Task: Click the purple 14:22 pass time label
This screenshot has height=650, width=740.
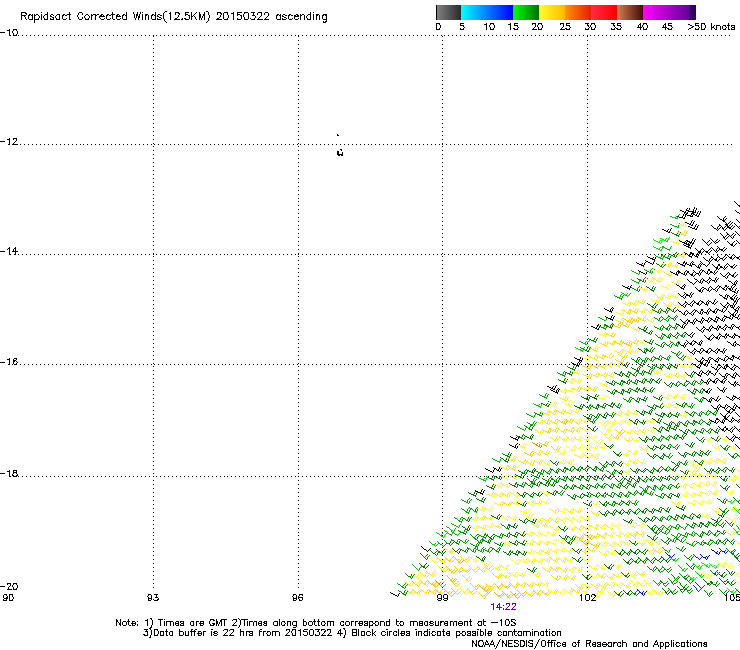Action: pyautogui.click(x=503, y=607)
